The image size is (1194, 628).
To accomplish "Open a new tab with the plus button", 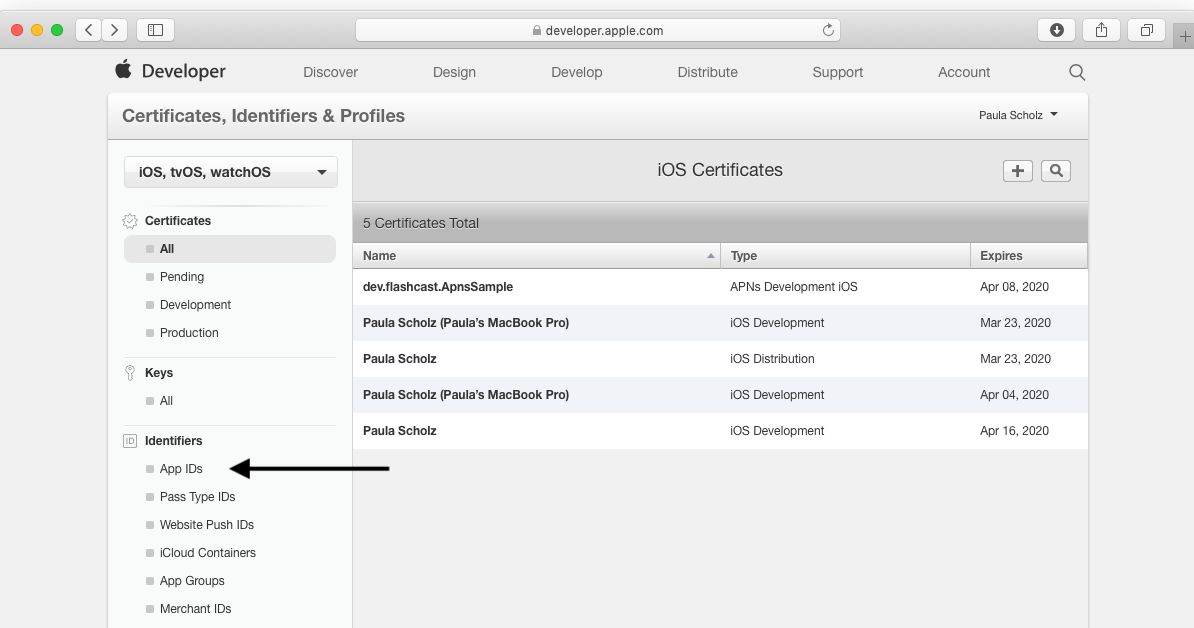I will click(x=1184, y=36).
